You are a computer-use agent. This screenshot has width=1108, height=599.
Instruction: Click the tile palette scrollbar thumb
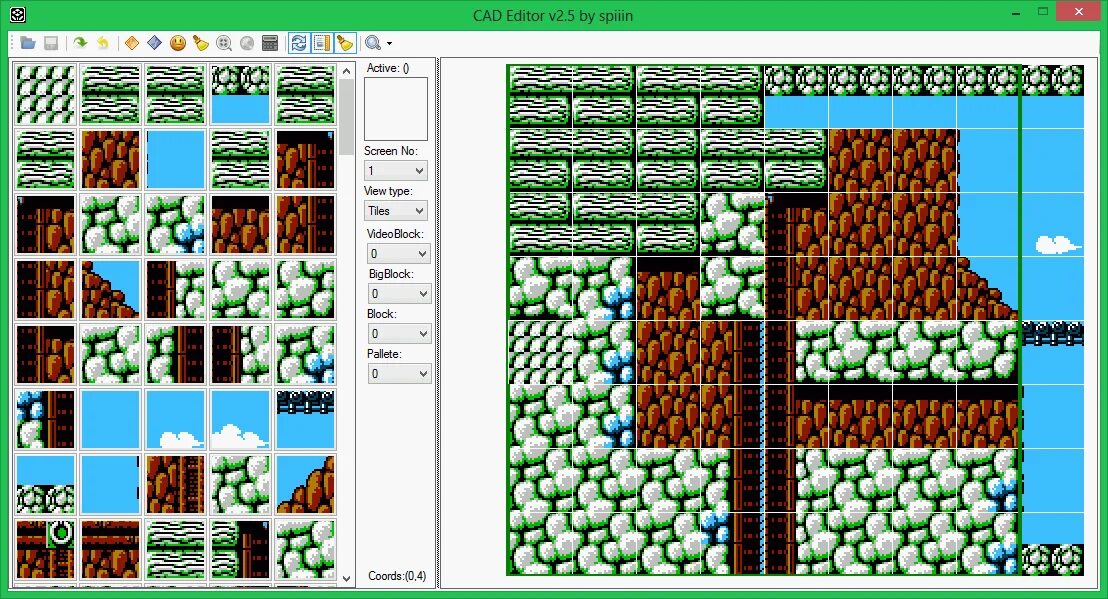click(x=346, y=117)
